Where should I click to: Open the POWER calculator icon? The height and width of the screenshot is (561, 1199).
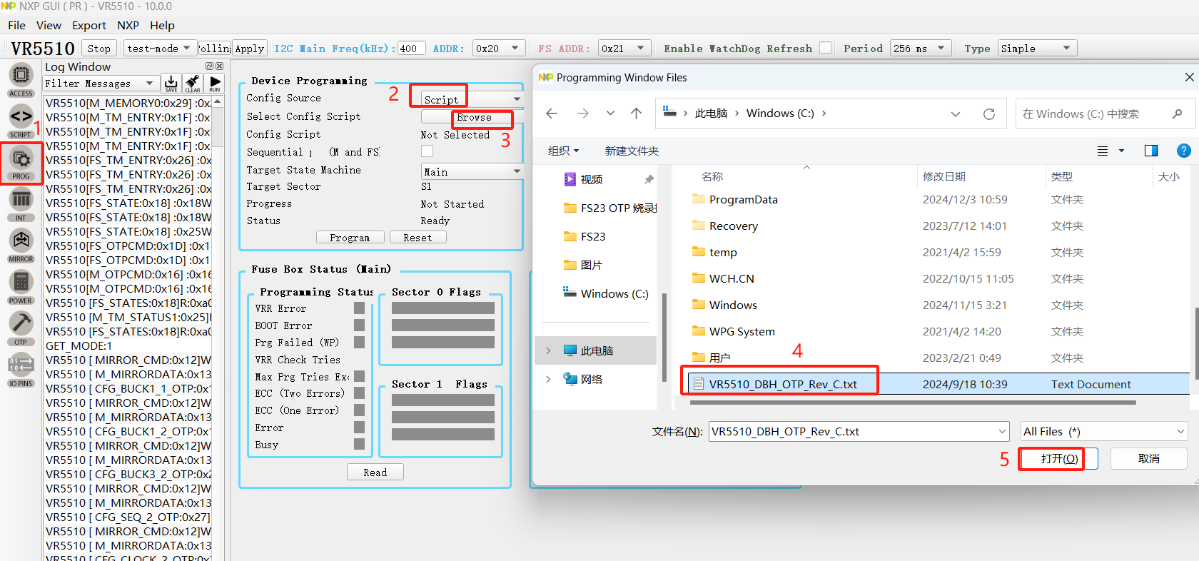click(21, 285)
